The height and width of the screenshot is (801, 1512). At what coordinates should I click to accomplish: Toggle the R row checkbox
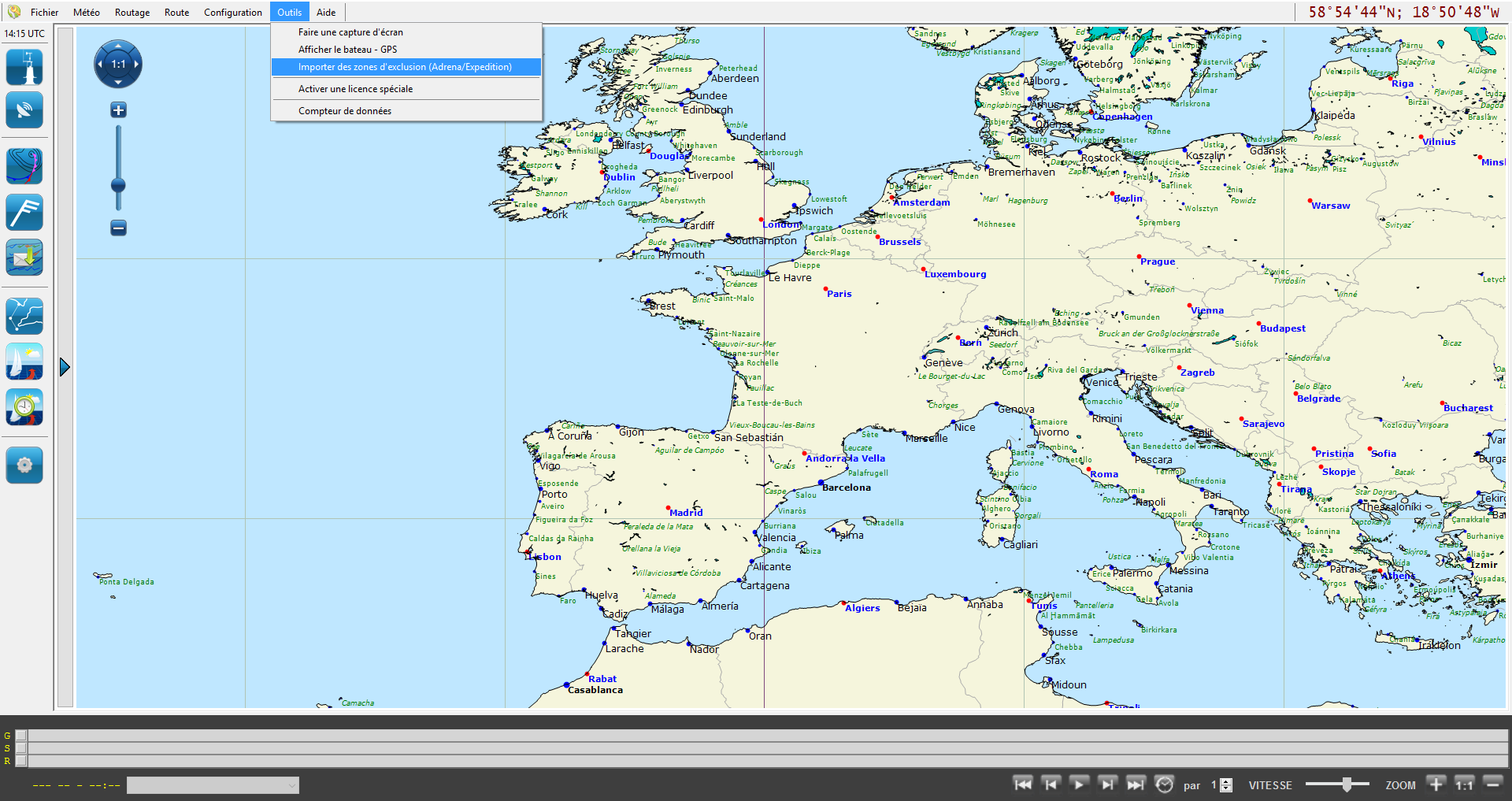click(21, 761)
